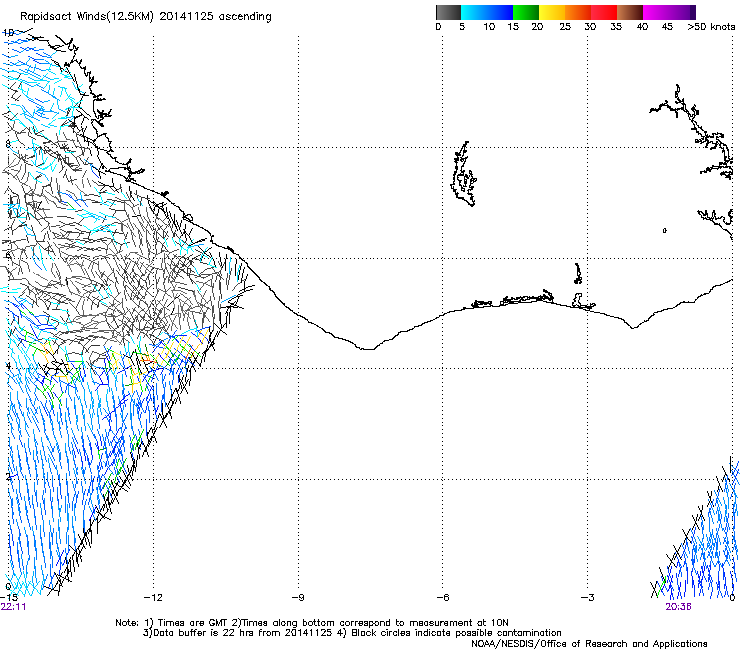The width and height of the screenshot is (740, 650).
Task: Click the gray 0-5 knots color swatch
Action: [448, 12]
